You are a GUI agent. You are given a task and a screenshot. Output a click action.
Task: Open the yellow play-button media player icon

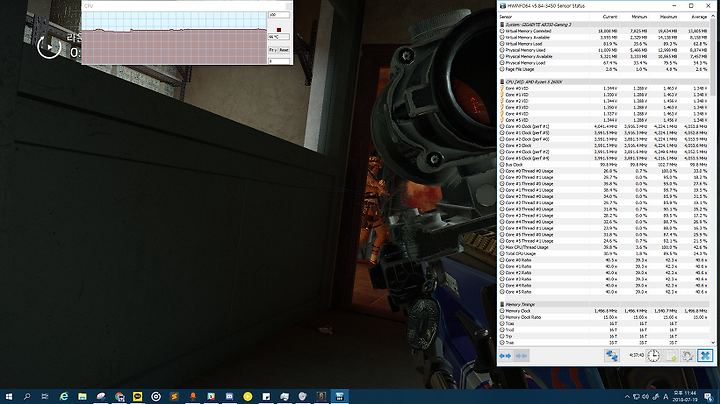(x=248, y=397)
